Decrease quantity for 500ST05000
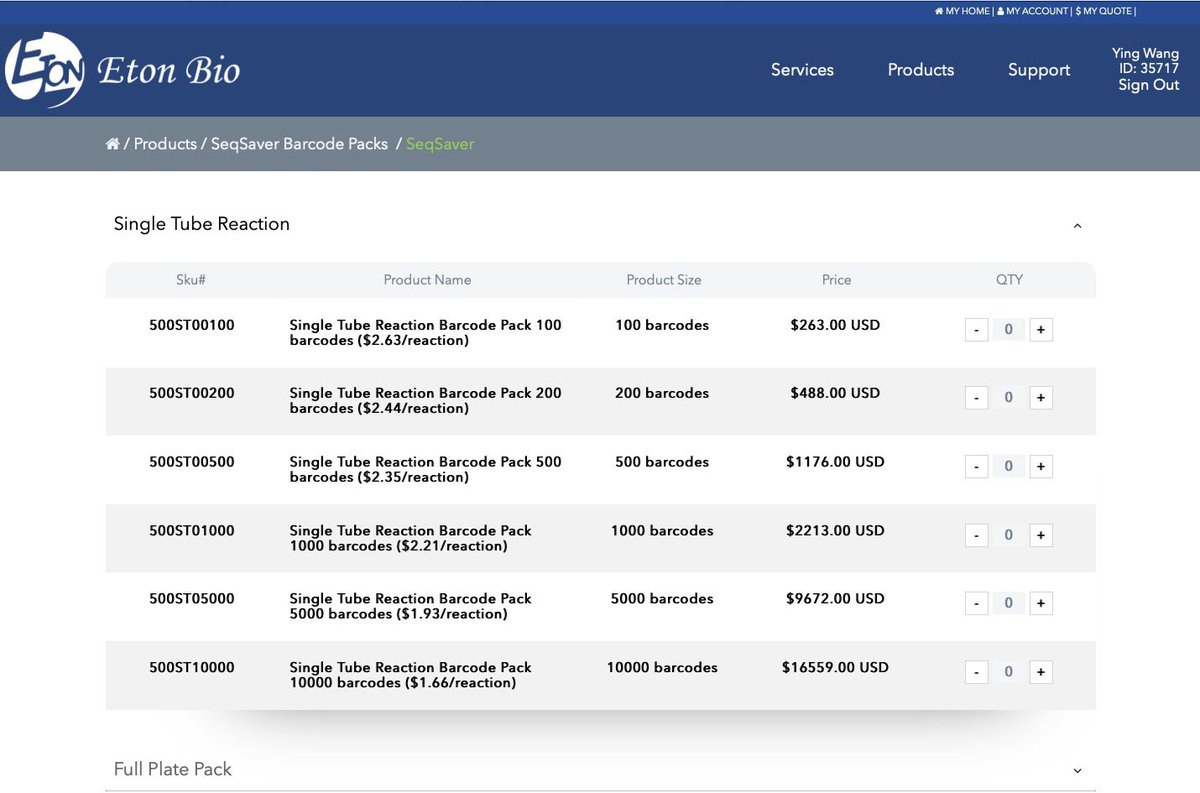This screenshot has width=1200, height=793. click(976, 603)
